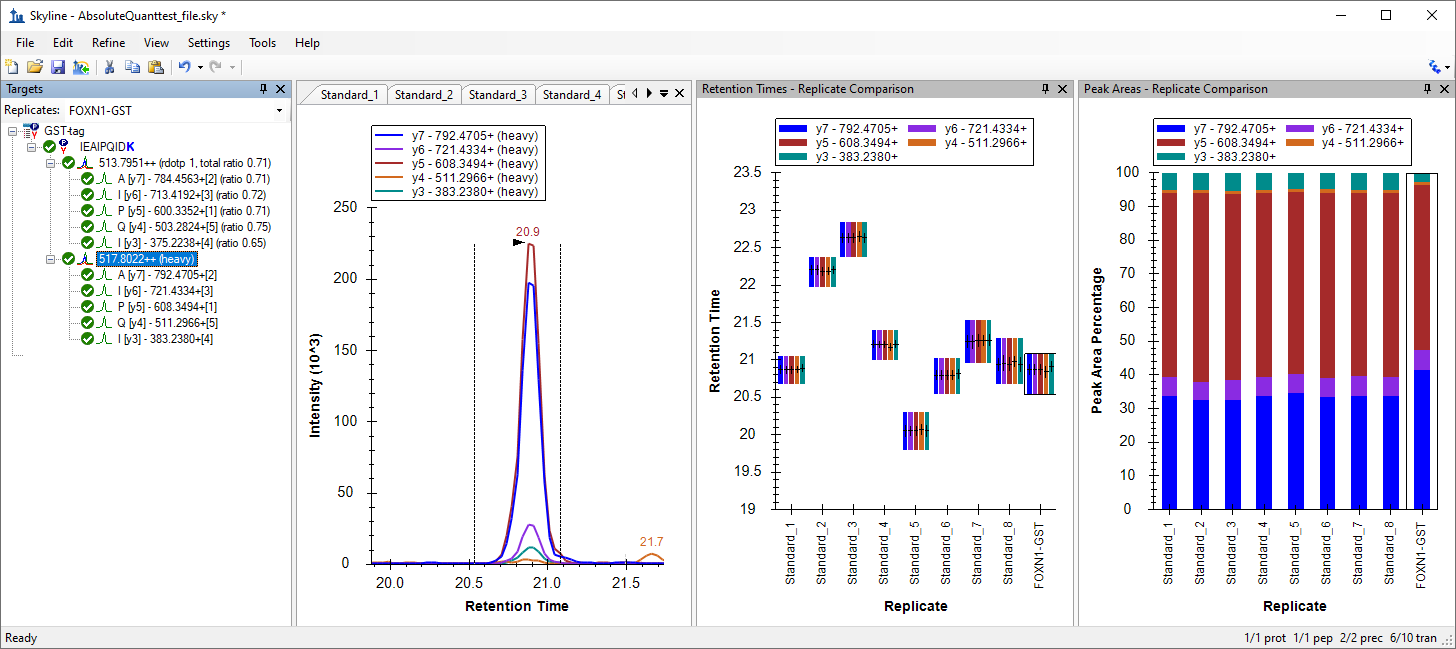This screenshot has width=1456, height=649.
Task: Open the Settings menu
Action: point(209,43)
